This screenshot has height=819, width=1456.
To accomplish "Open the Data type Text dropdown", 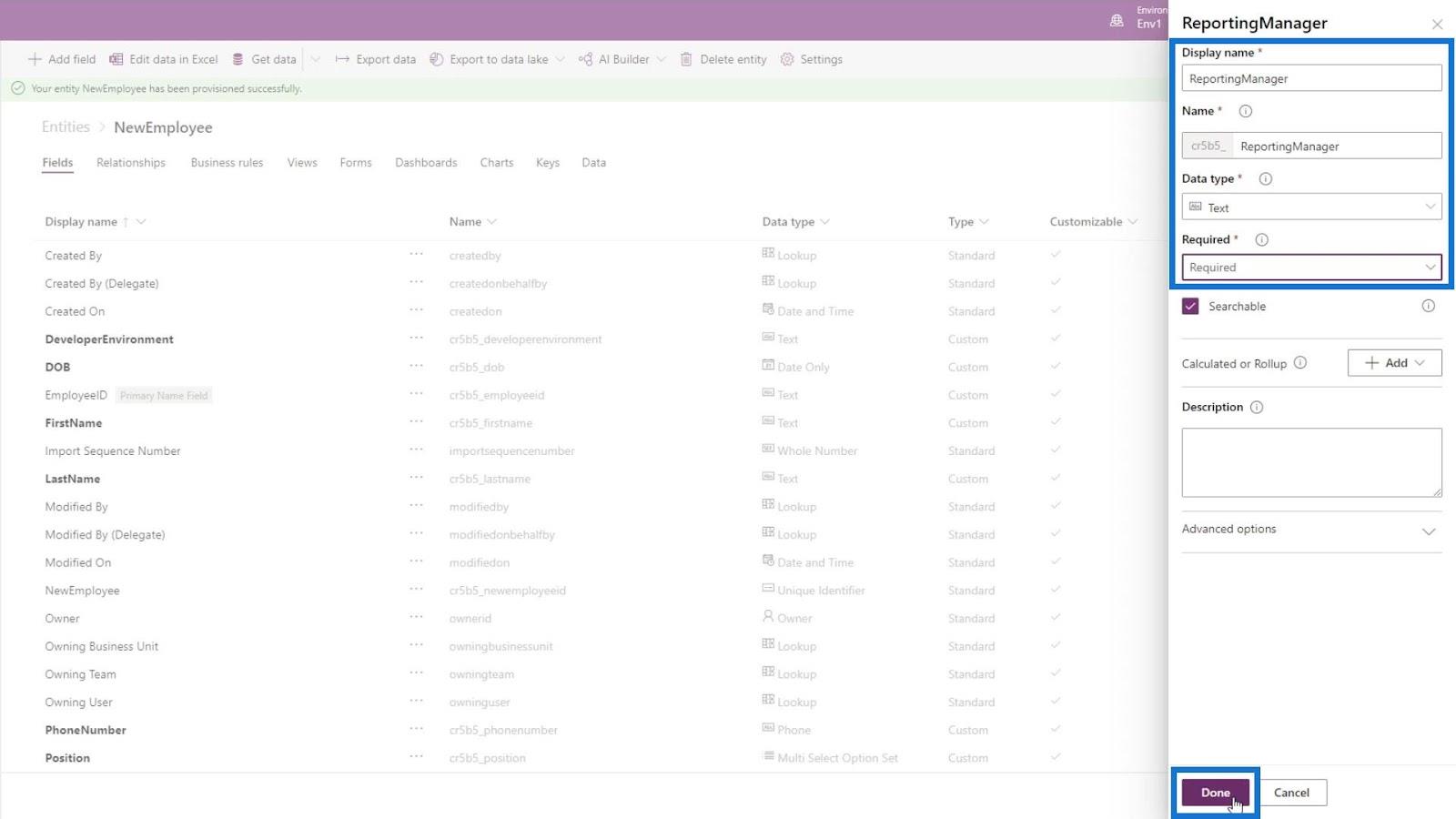I will click(1311, 207).
